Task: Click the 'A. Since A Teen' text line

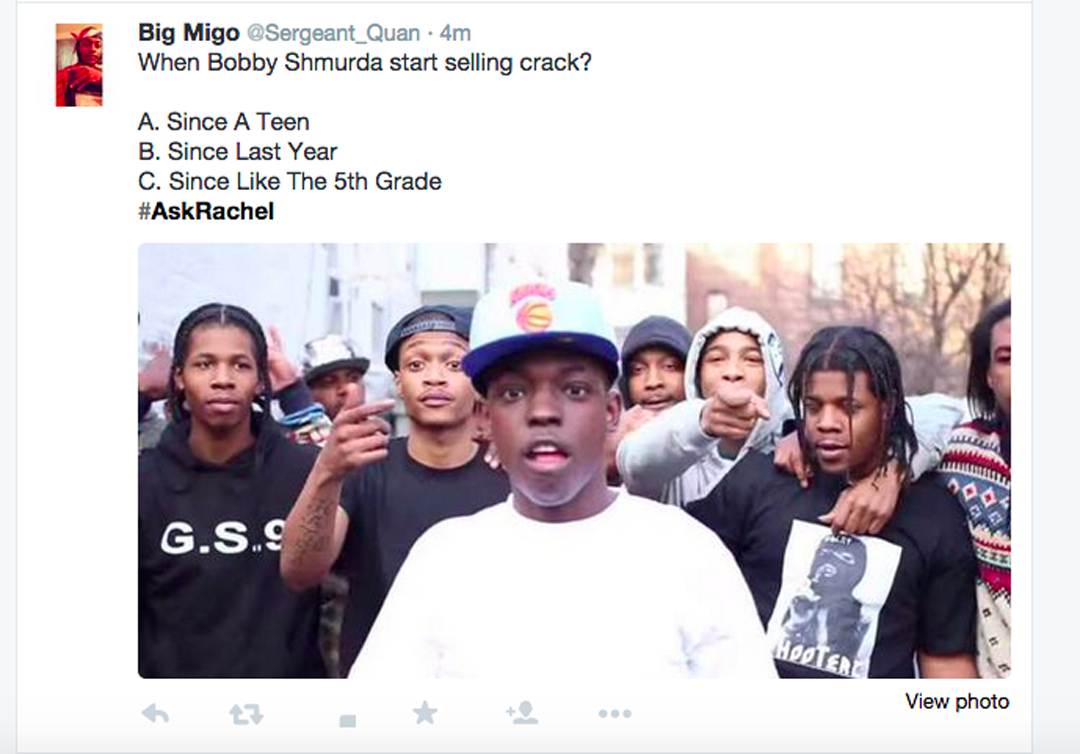Action: click(224, 122)
